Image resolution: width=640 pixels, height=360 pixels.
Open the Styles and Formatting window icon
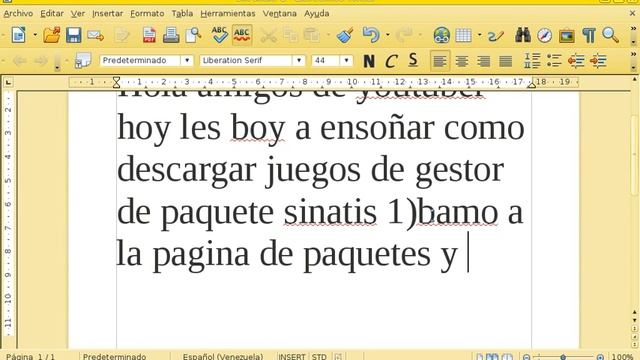83,61
